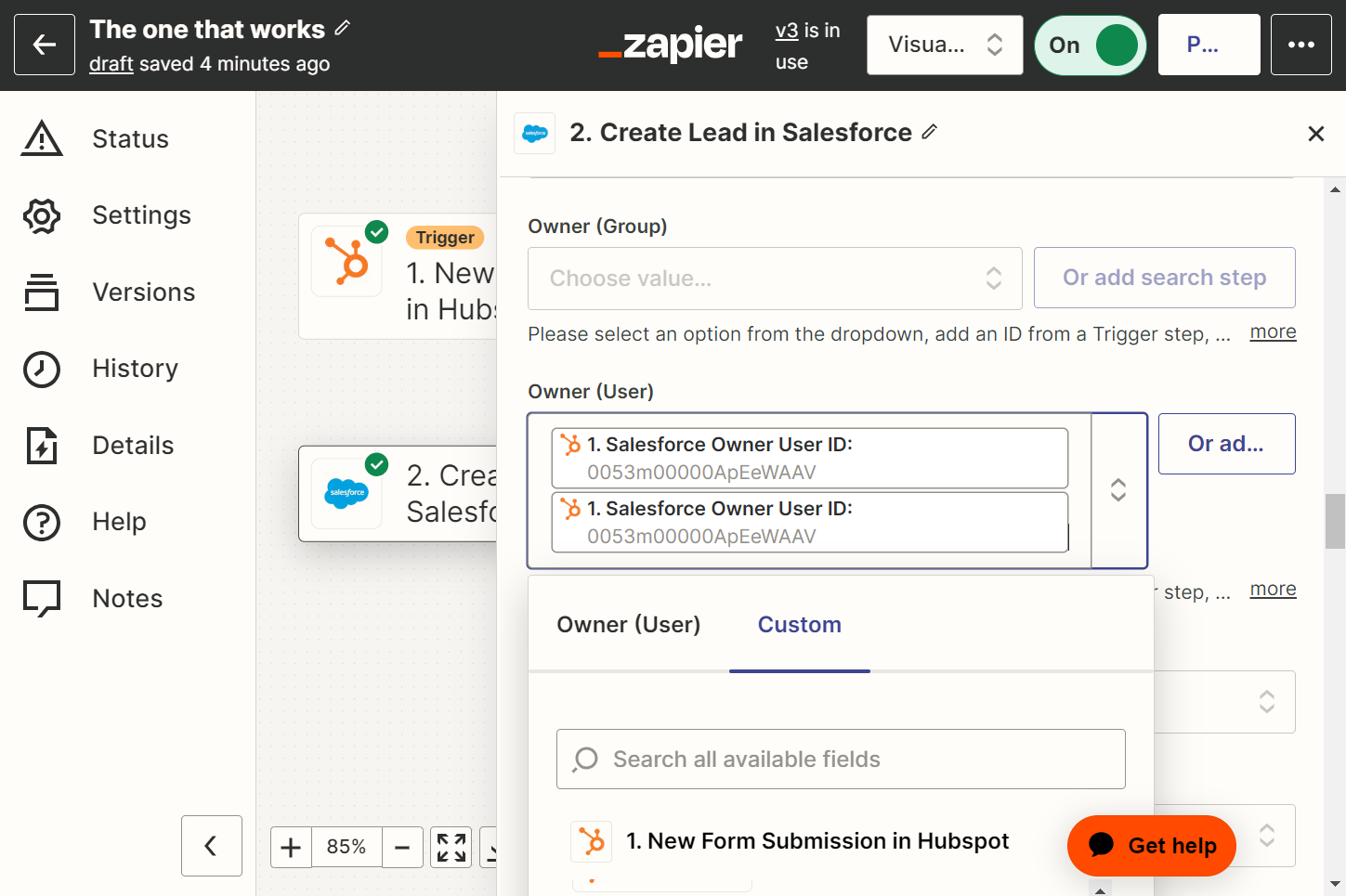Screen dimensions: 1346x896
Task: Go to Zapier home via logo
Action: [x=671, y=45]
